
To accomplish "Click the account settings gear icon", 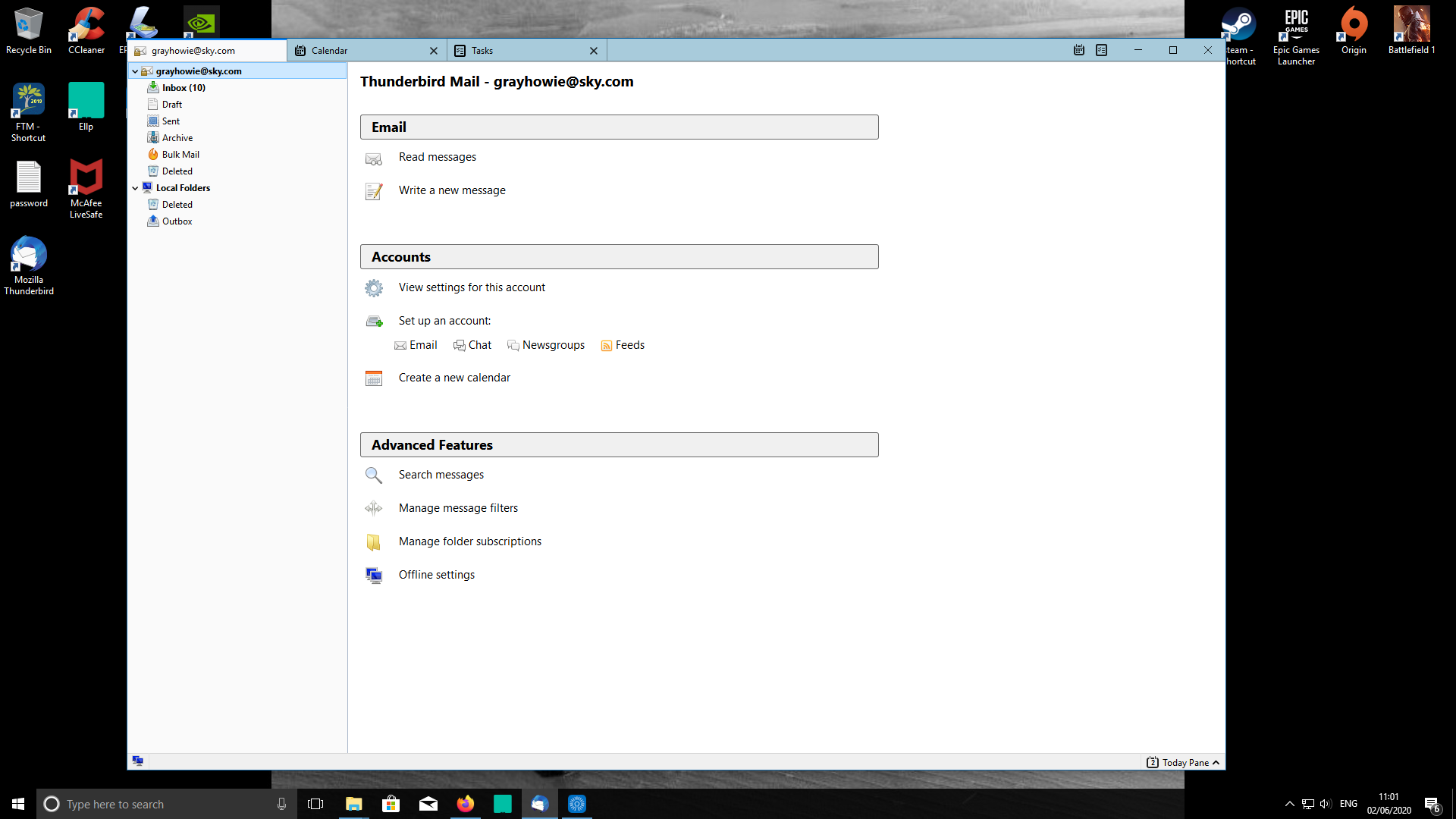I will tap(373, 288).
